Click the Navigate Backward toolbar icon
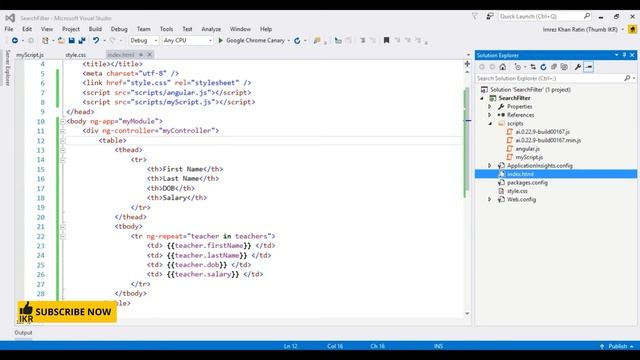This screenshot has height=360, width=640. point(15,40)
